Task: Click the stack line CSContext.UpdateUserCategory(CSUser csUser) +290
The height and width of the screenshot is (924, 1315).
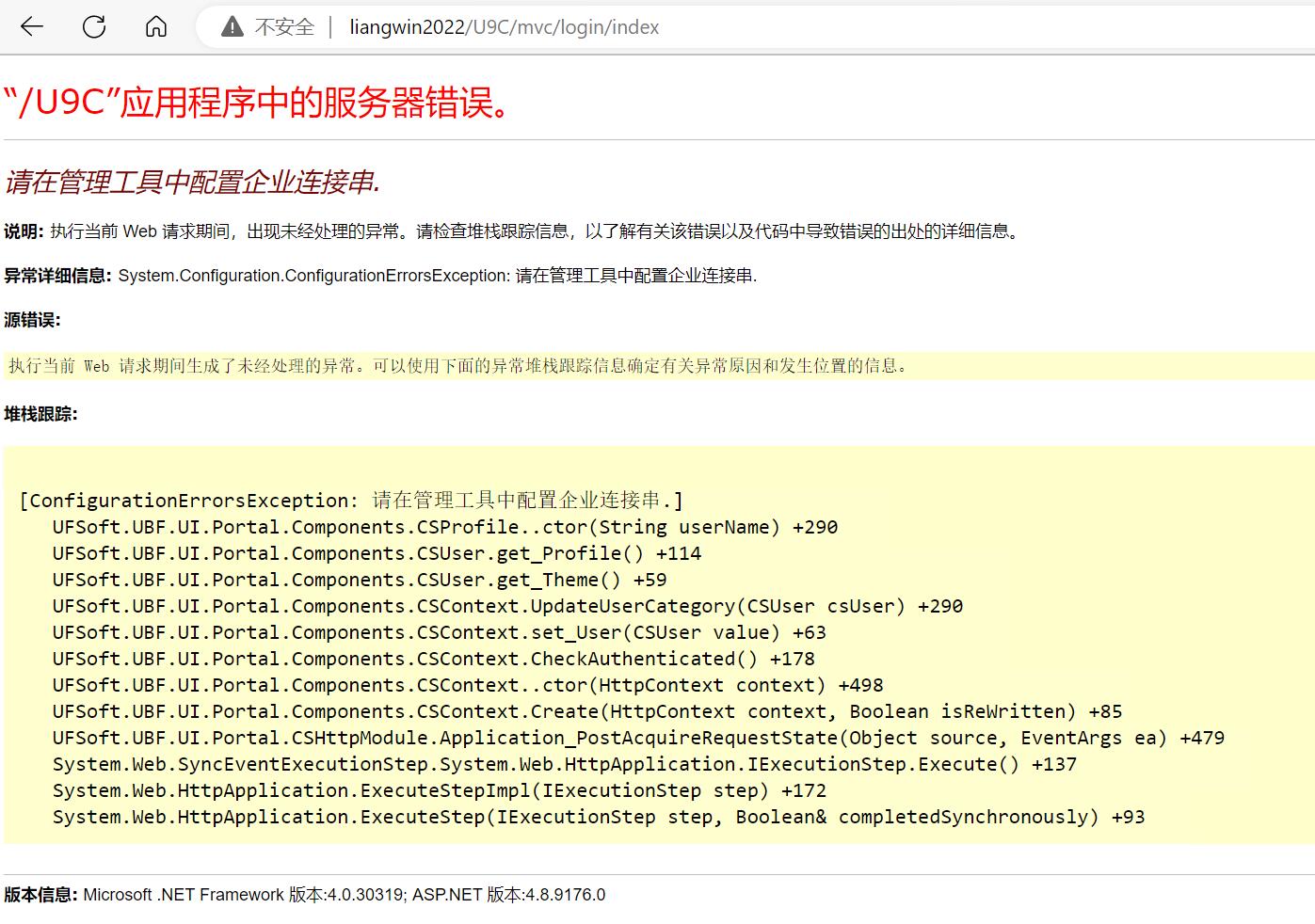Action: (508, 606)
